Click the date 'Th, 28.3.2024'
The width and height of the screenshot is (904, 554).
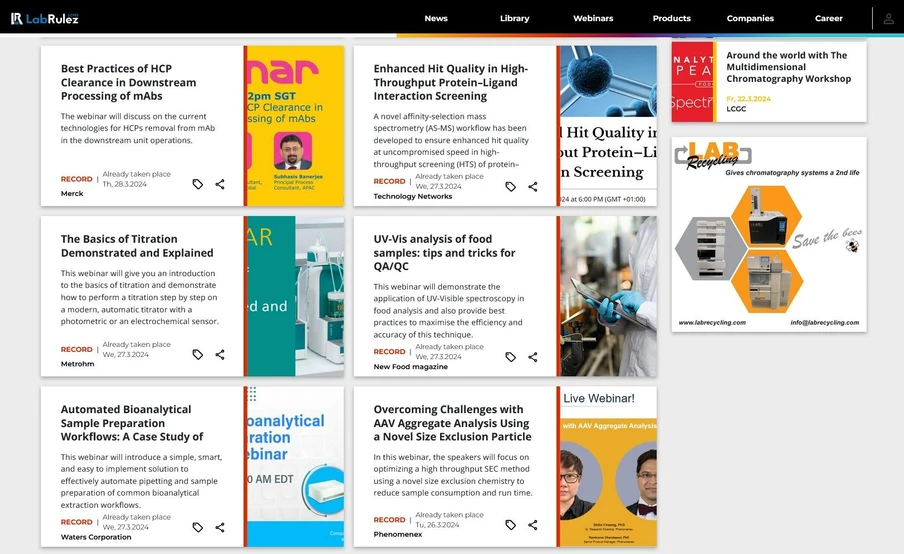click(125, 184)
